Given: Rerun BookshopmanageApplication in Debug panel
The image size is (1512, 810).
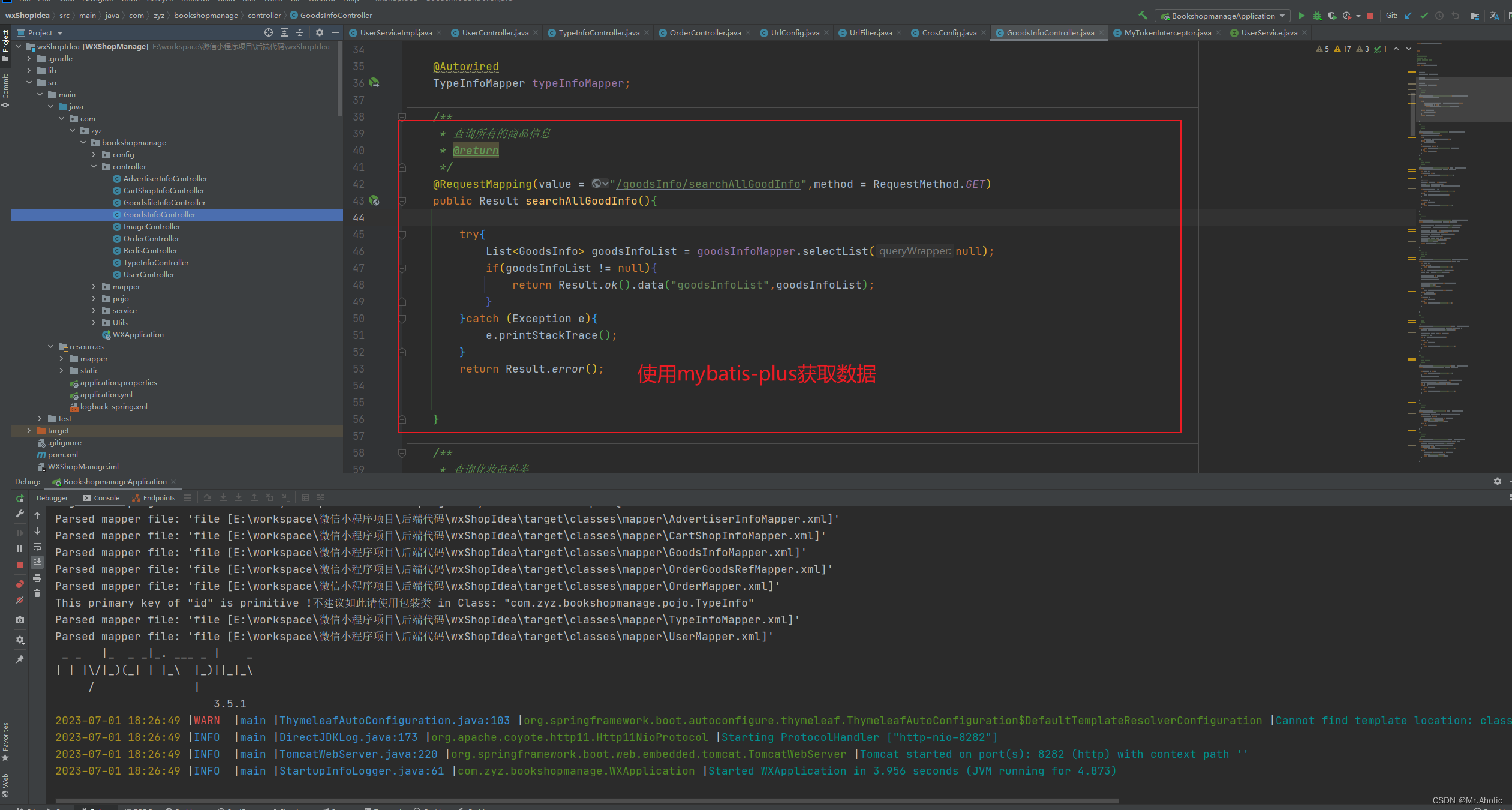Looking at the screenshot, I should (x=20, y=498).
